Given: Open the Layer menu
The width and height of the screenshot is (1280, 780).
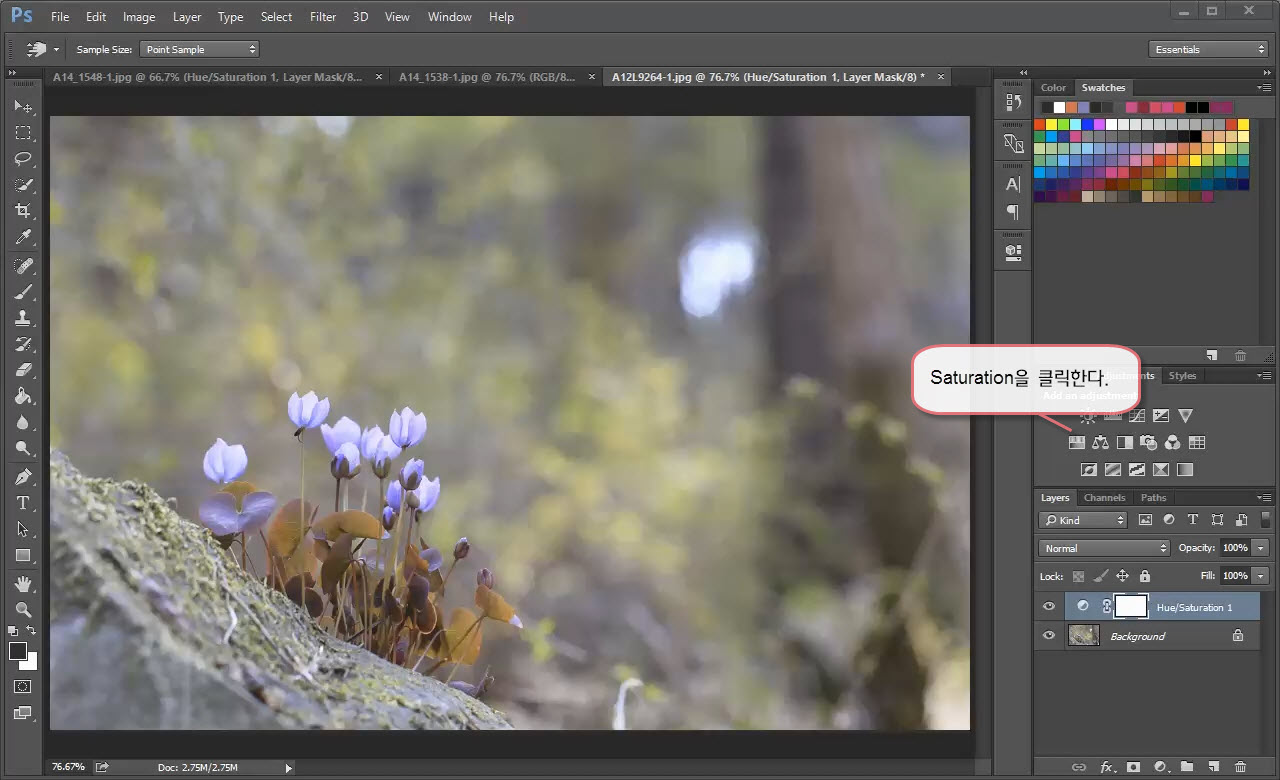Looking at the screenshot, I should (x=187, y=17).
